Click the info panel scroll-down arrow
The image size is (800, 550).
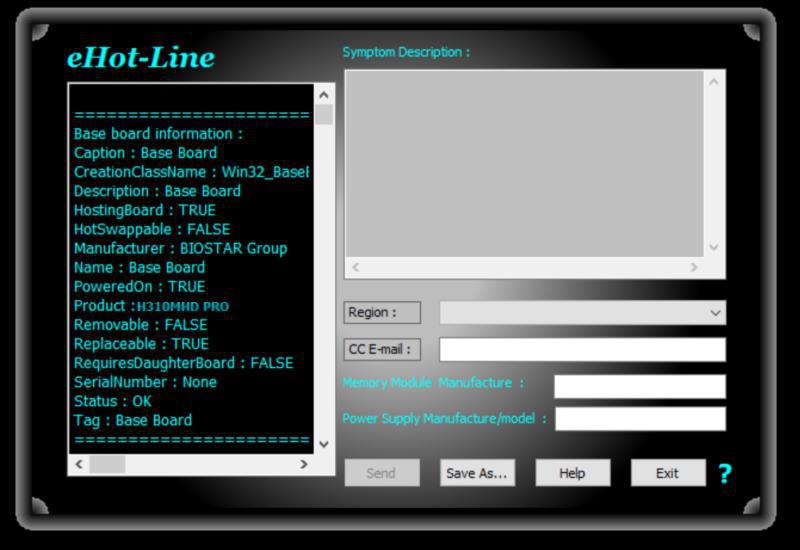tap(323, 444)
